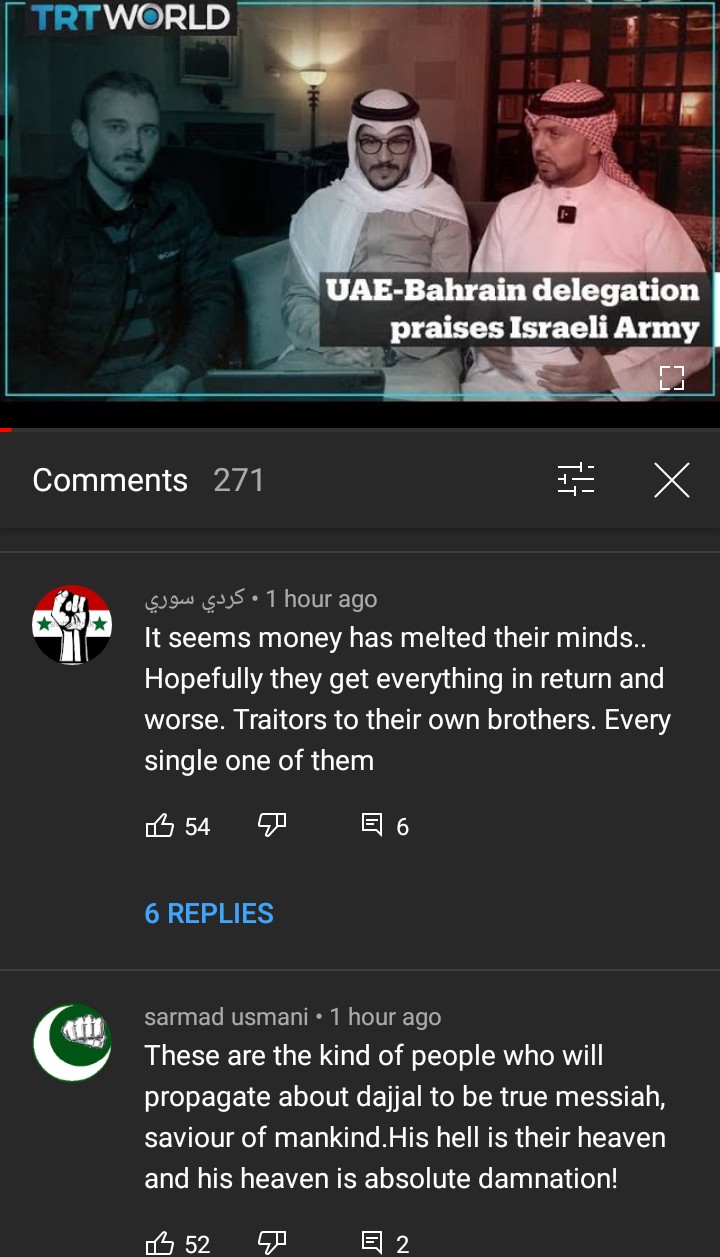
Task: Tap the sarmad usmani username
Action: [226, 1017]
